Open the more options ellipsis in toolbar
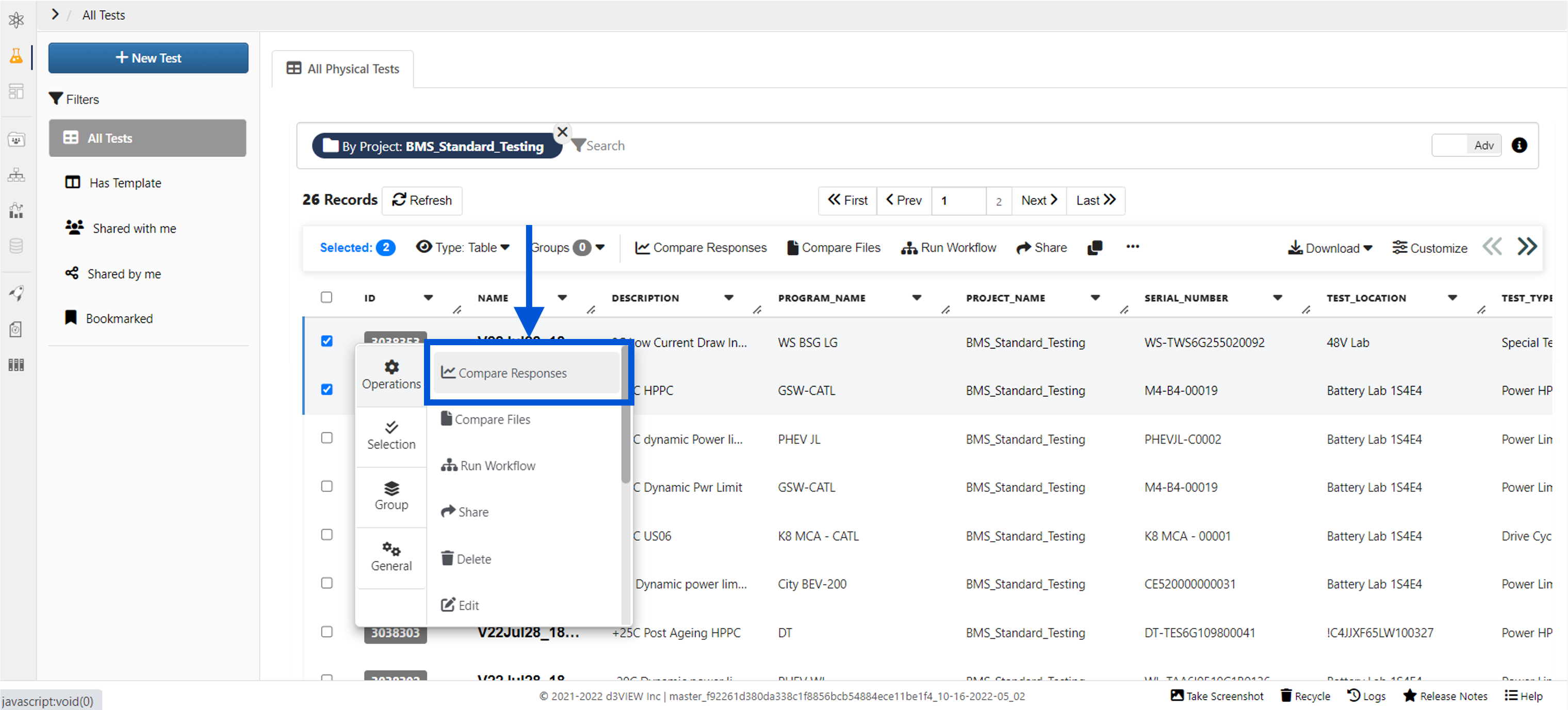 (x=1132, y=247)
